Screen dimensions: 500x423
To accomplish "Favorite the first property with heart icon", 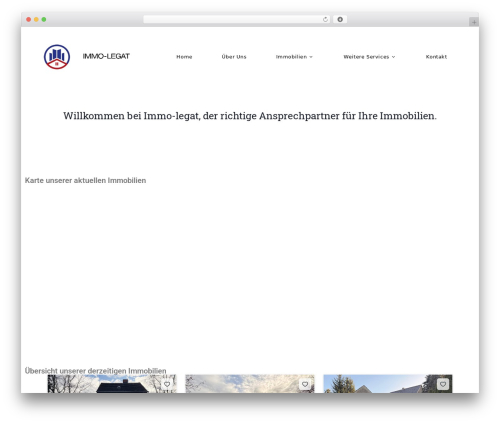I will tap(167, 384).
